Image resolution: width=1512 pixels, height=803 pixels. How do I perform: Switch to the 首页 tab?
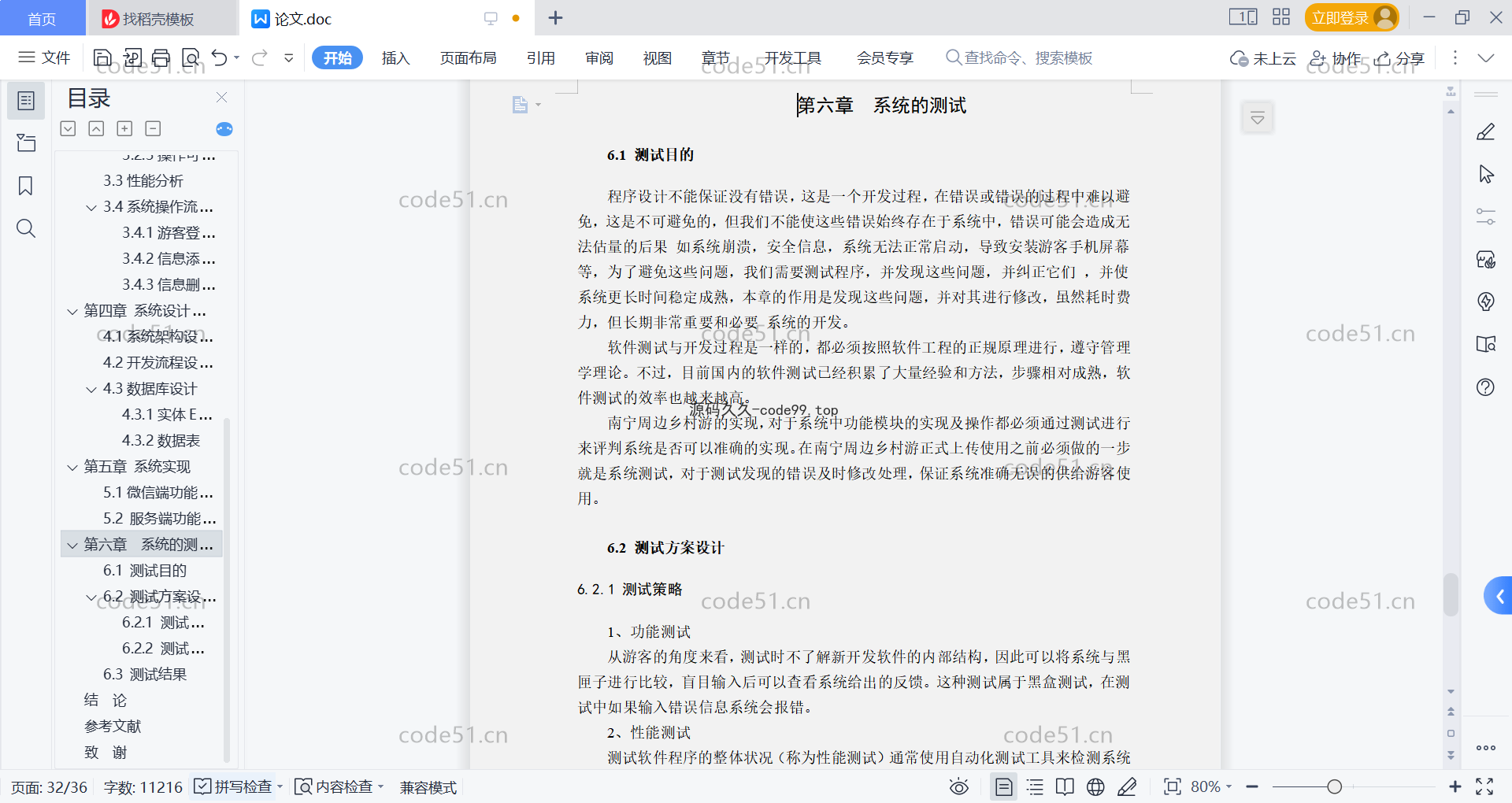(x=43, y=18)
